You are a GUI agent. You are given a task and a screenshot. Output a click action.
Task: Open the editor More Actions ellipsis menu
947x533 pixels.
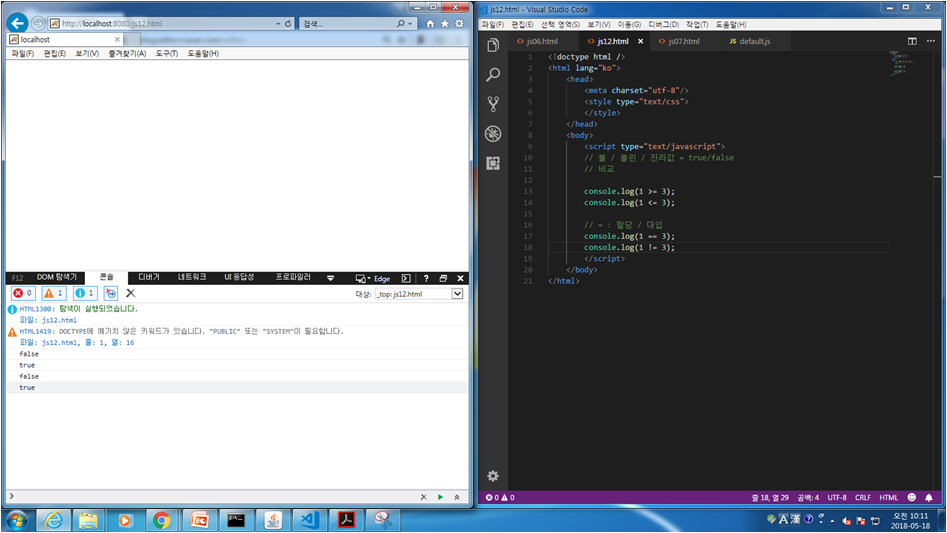point(931,41)
